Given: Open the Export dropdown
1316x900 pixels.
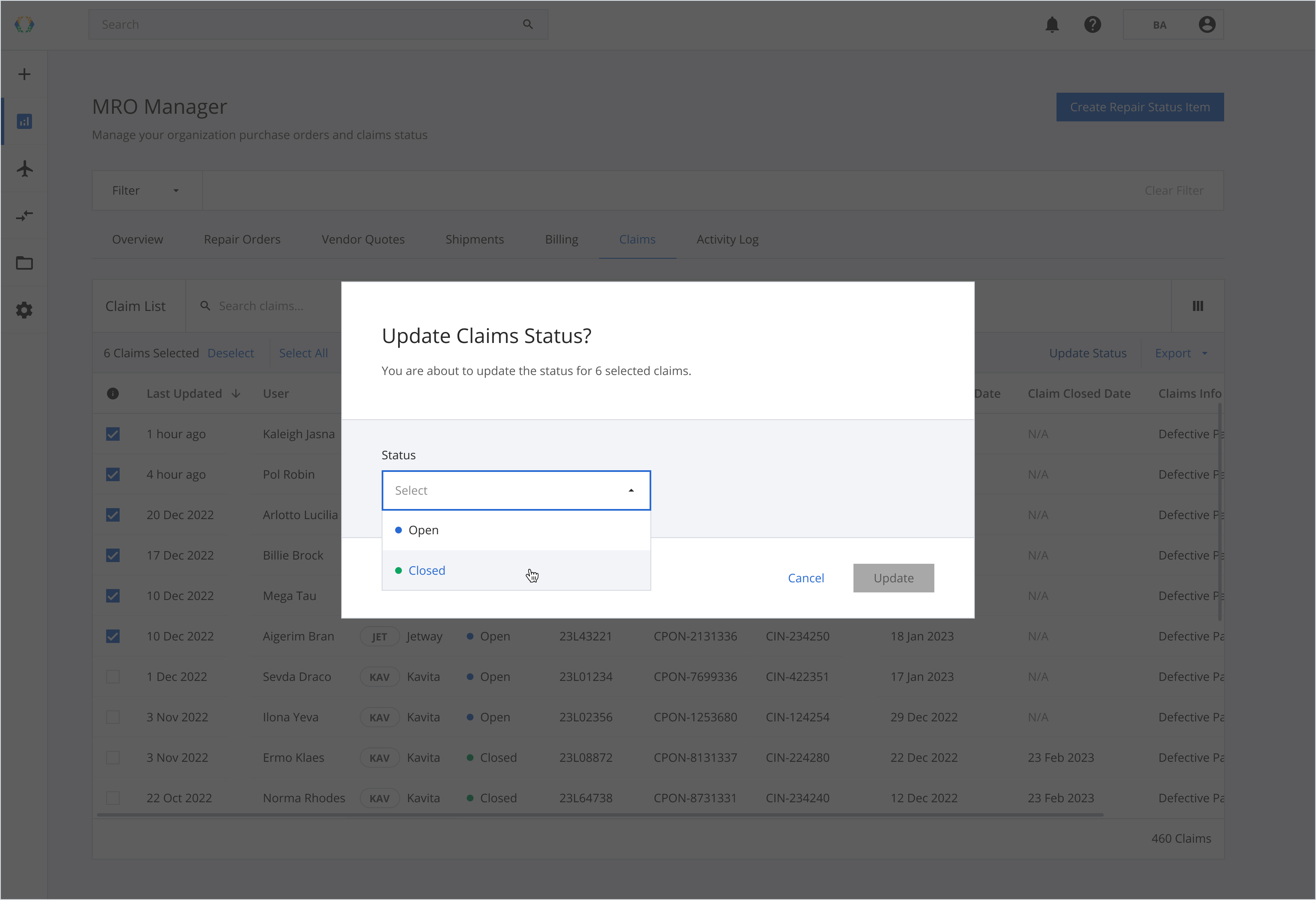Looking at the screenshot, I should click(x=1182, y=354).
